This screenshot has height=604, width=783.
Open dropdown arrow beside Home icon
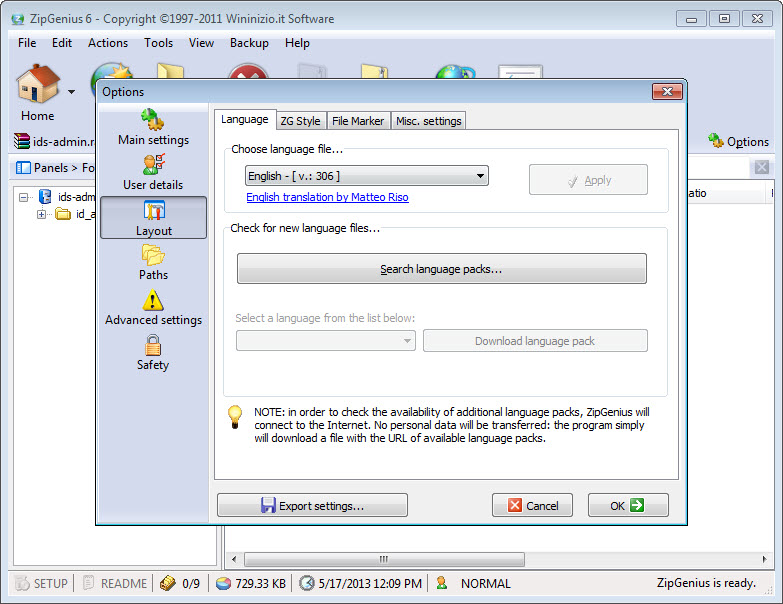71,92
